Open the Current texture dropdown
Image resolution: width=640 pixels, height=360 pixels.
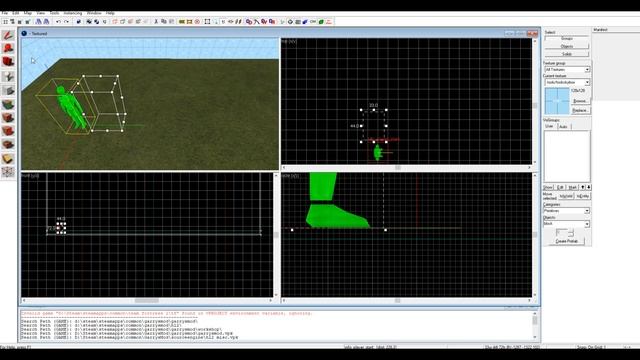point(567,82)
